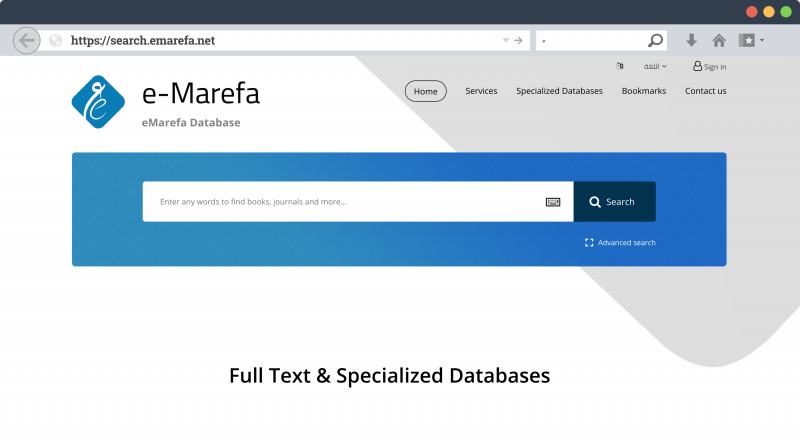The width and height of the screenshot is (800, 440).
Task: Open the Services menu item
Action: coord(481,91)
